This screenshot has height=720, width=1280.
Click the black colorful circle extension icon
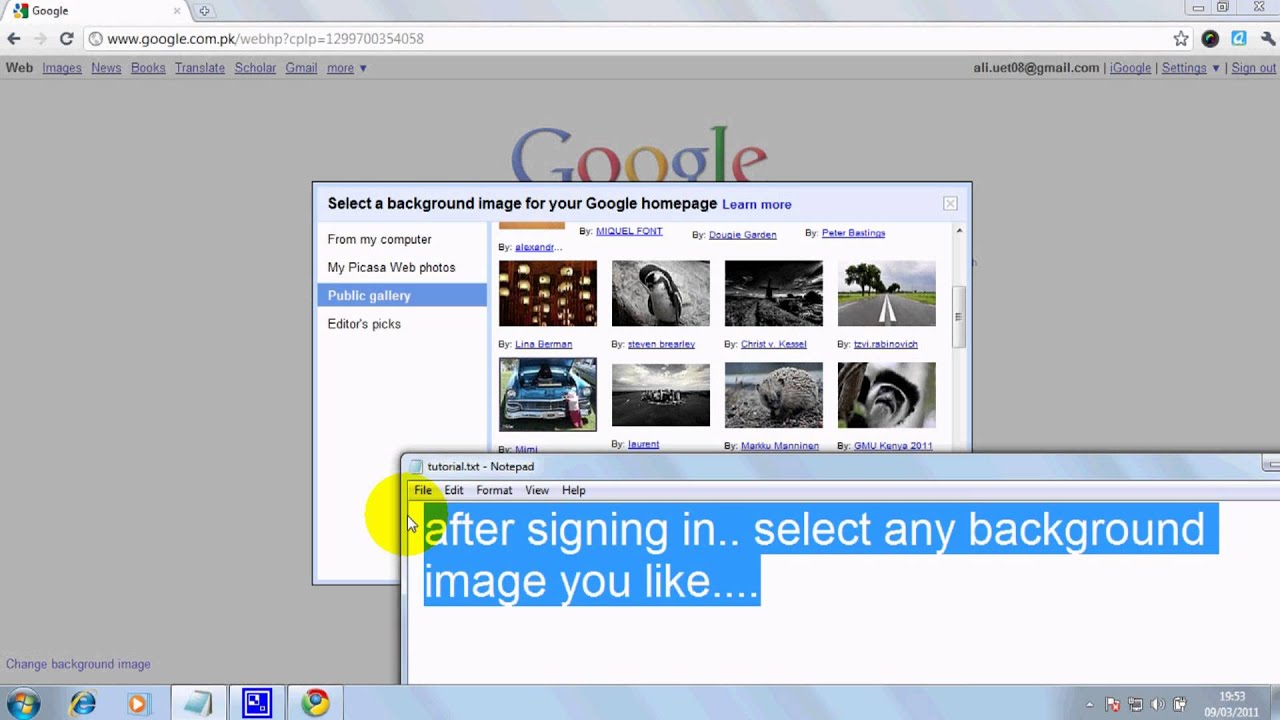[1210, 39]
